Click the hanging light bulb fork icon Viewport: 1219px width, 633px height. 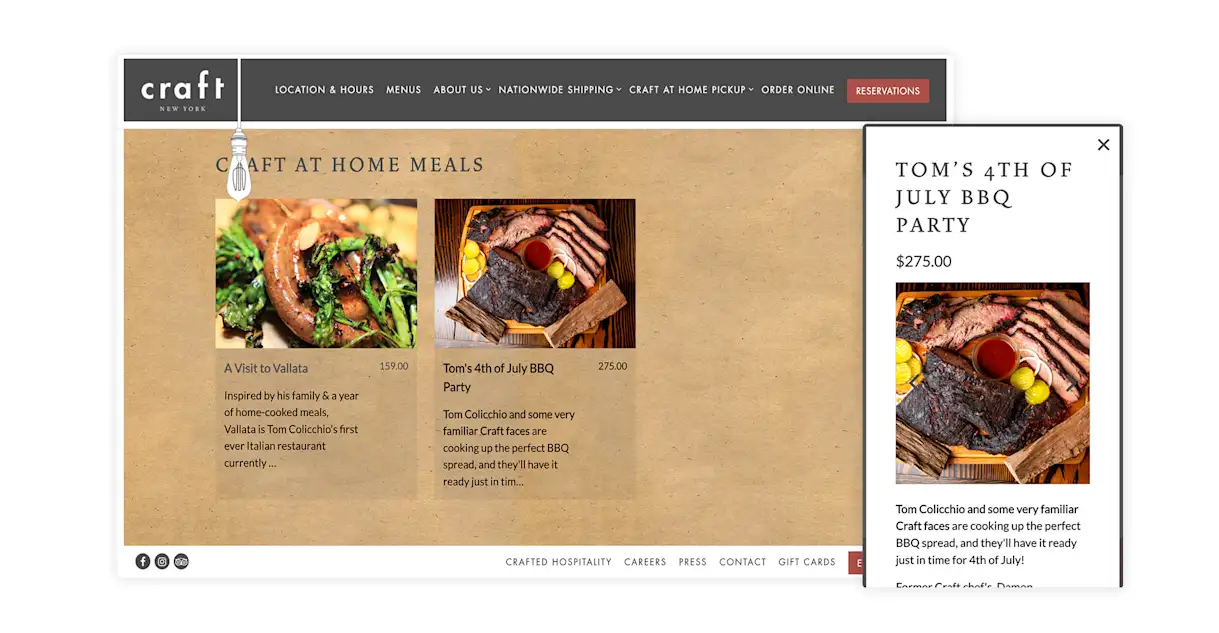tap(239, 165)
